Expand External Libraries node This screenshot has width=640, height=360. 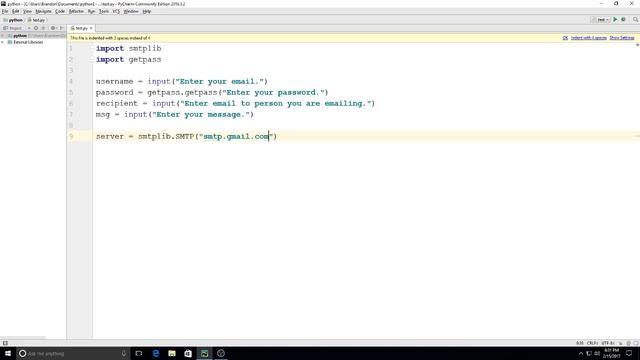coord(3,42)
